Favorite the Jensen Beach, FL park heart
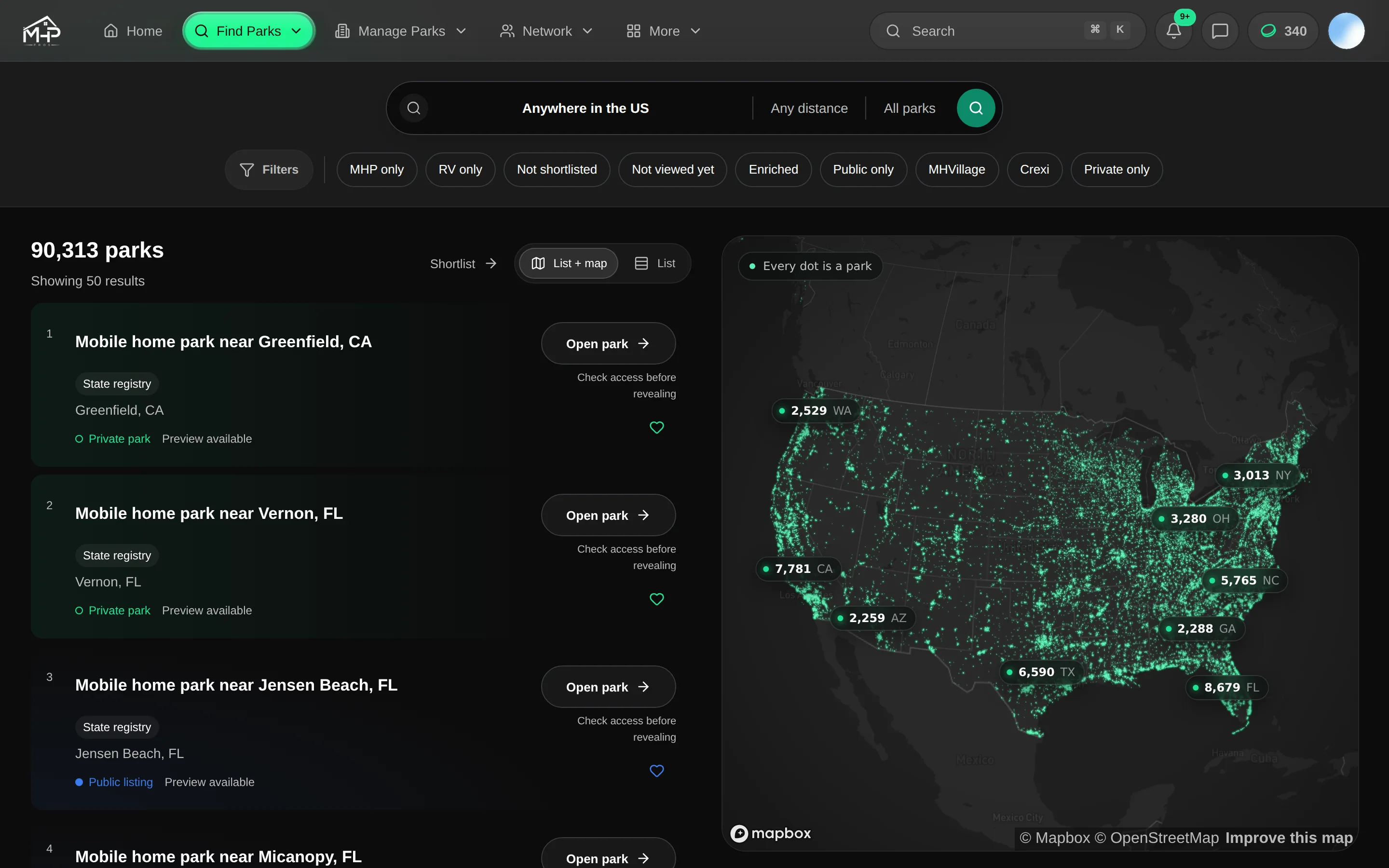This screenshot has width=1389, height=868. pyautogui.click(x=656, y=771)
